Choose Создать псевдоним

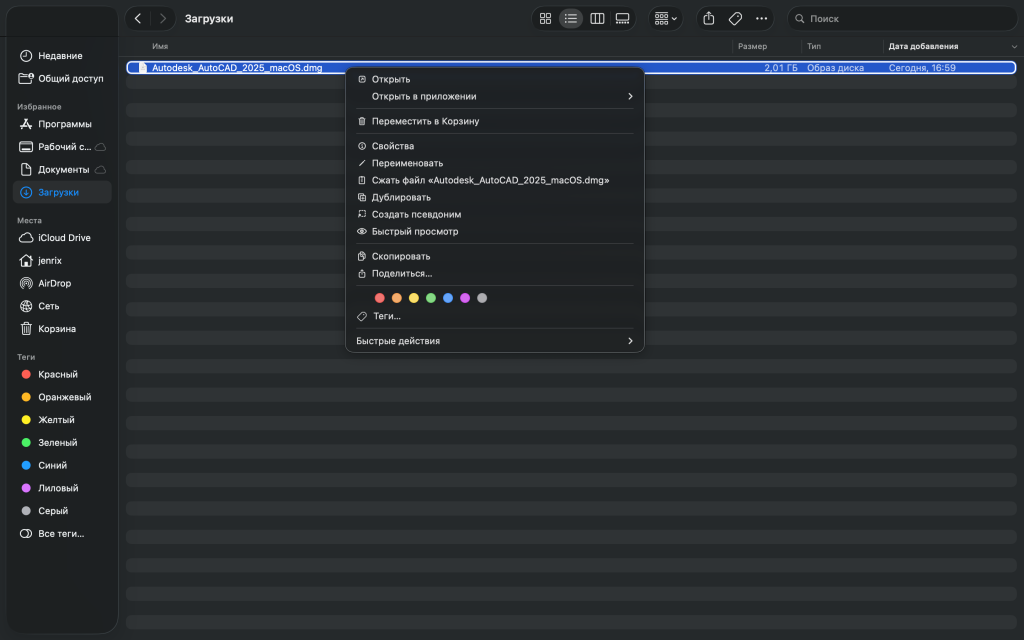pyautogui.click(x=494, y=214)
